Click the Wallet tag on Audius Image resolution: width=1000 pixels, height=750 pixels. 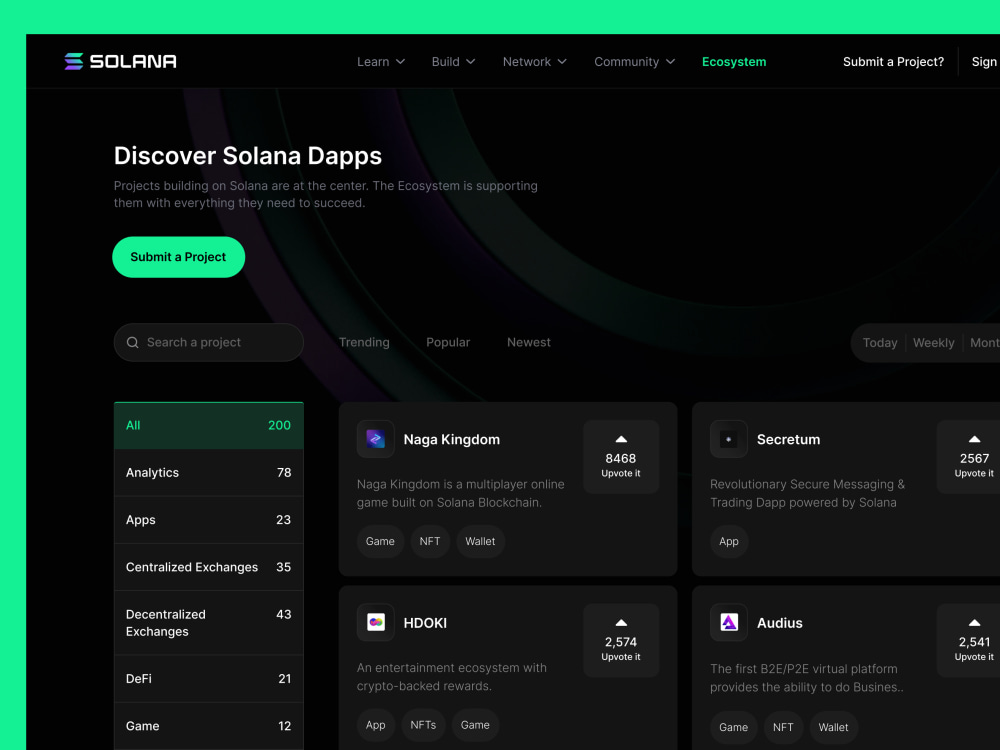point(834,728)
